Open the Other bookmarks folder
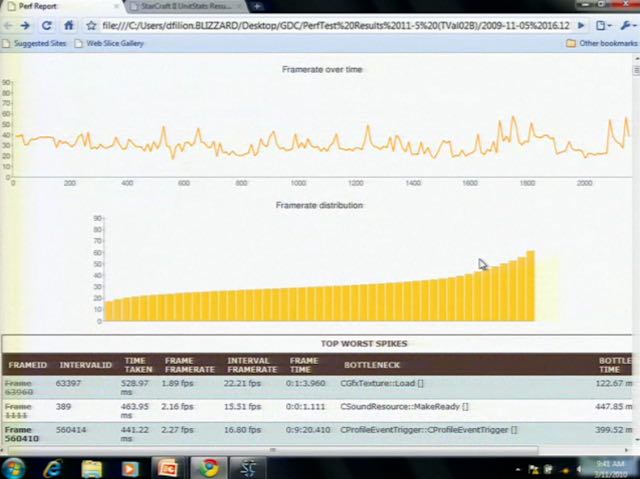640x479 pixels. pyautogui.click(x=600, y=44)
